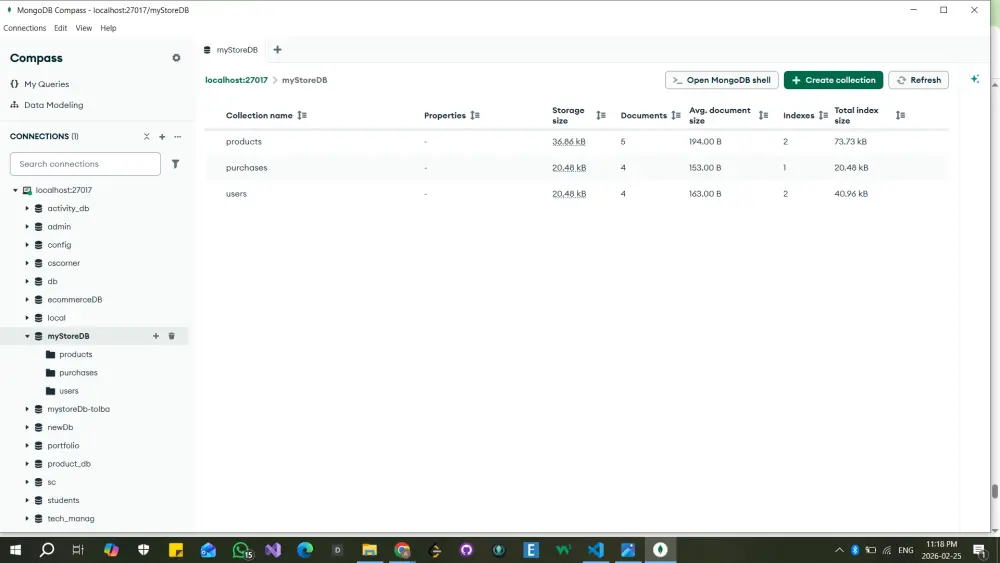Collapse localhost:27017 connection tree
Image resolution: width=1000 pixels, height=563 pixels.
(15, 190)
